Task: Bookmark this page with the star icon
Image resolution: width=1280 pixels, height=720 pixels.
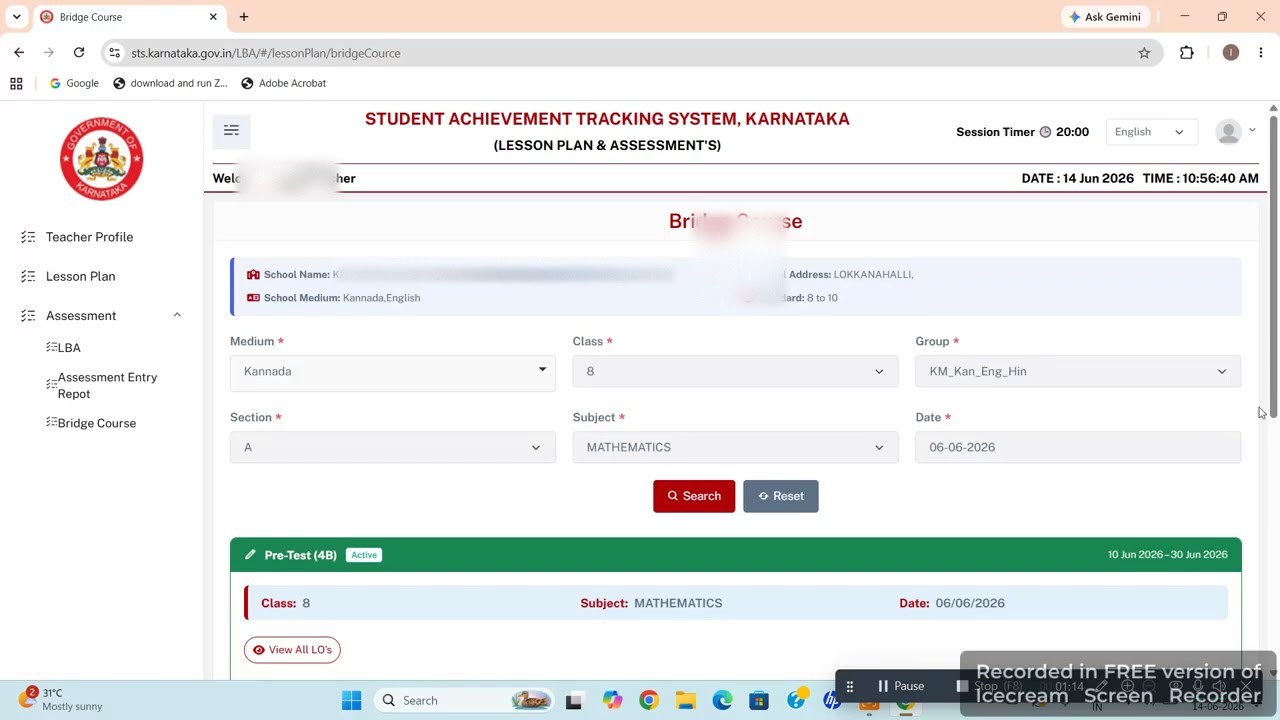Action: point(1144,53)
